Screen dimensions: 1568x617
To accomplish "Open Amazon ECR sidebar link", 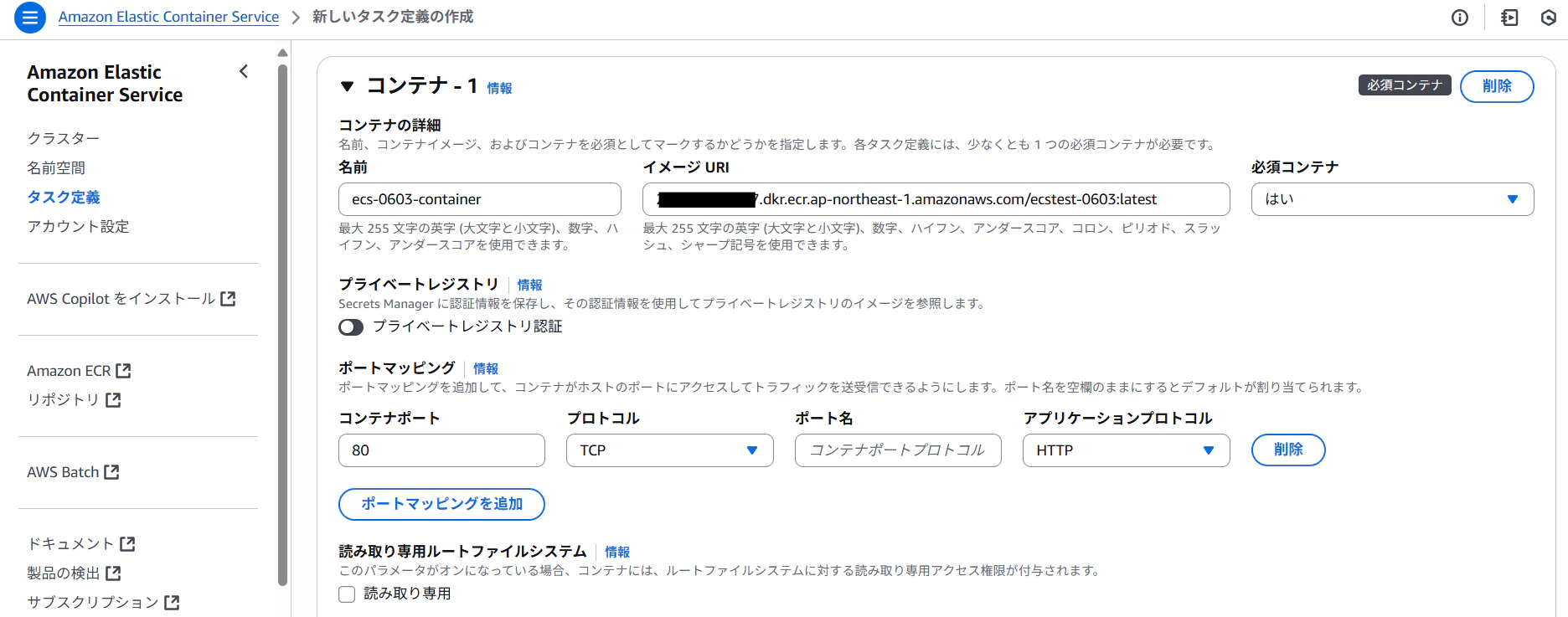I will [69, 371].
